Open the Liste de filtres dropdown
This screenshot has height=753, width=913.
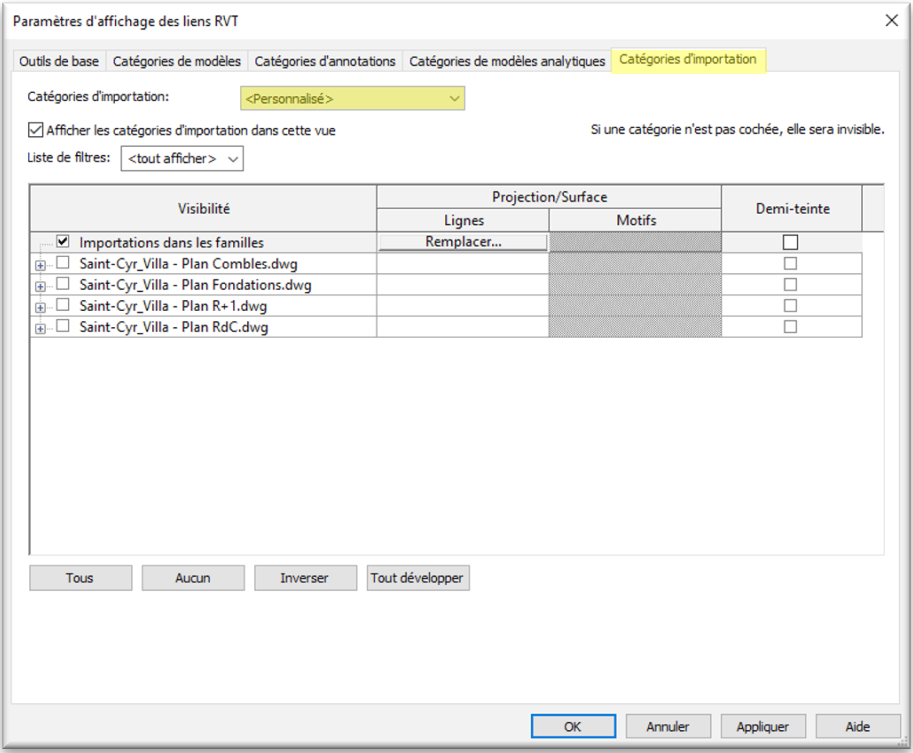(x=182, y=159)
